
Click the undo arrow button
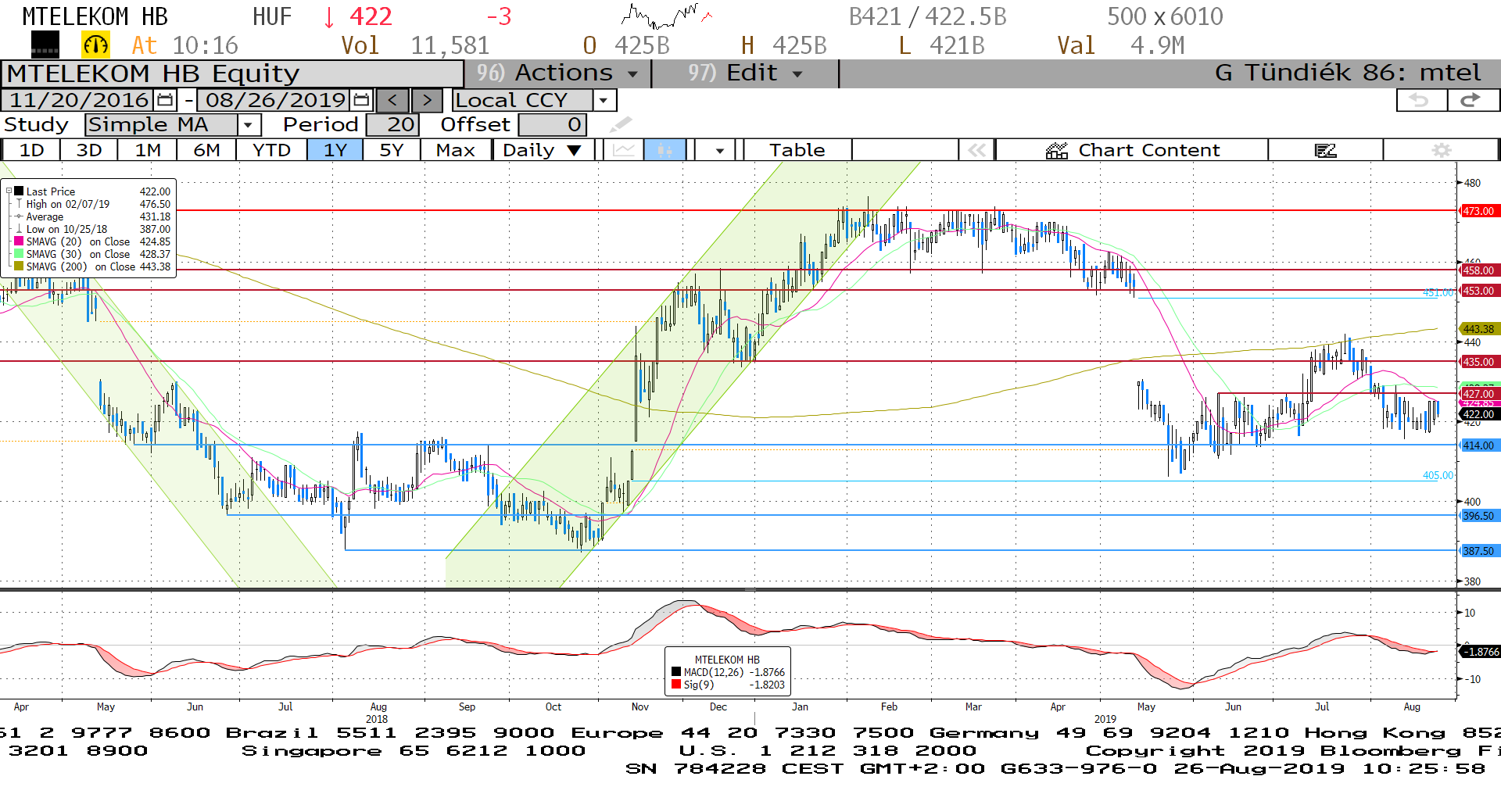1420,100
